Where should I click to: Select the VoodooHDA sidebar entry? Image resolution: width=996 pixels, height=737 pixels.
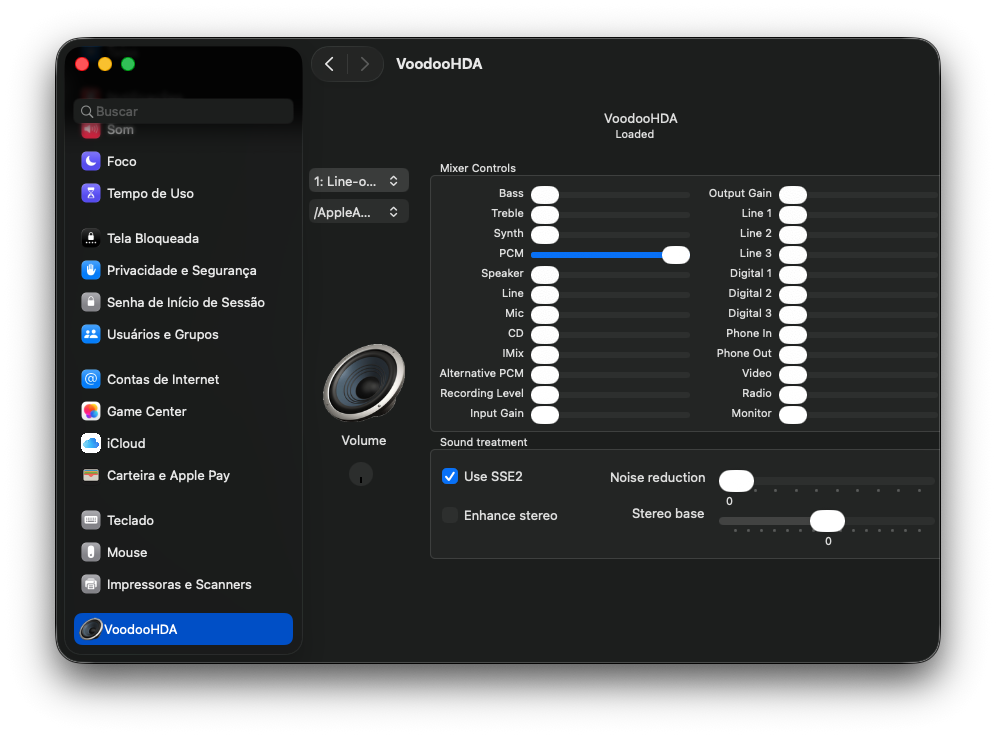pos(184,629)
